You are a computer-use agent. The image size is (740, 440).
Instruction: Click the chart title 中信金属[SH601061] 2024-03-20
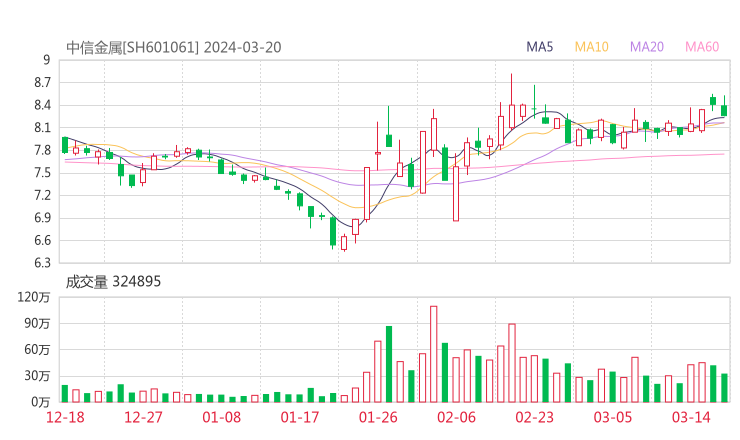tap(174, 48)
